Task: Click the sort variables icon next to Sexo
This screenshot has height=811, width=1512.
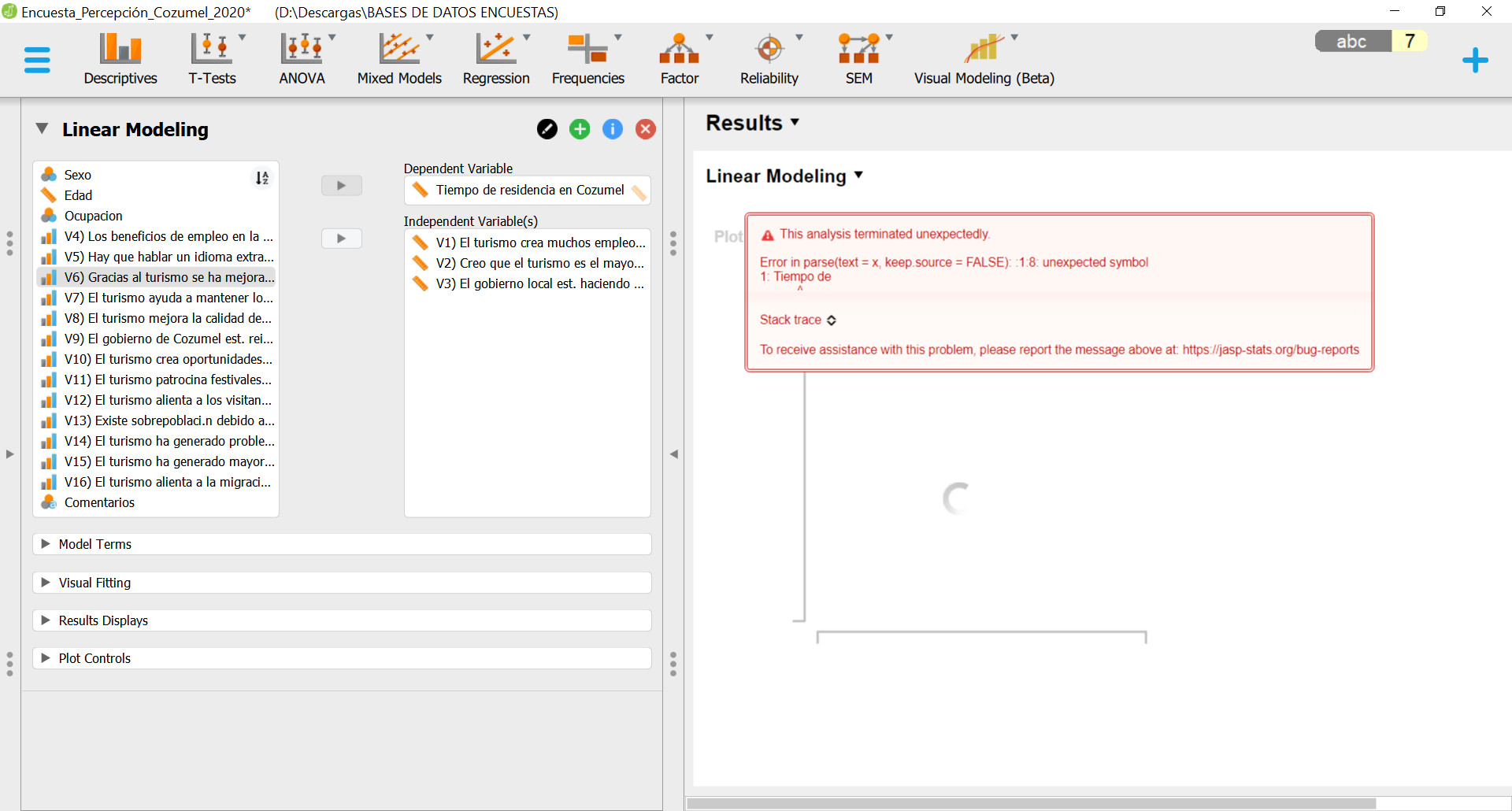Action: coord(262,178)
